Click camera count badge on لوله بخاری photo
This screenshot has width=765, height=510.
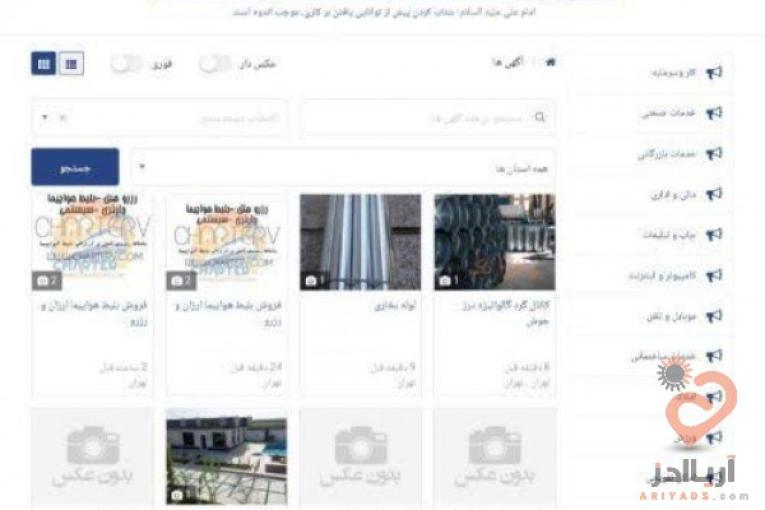click(x=315, y=281)
